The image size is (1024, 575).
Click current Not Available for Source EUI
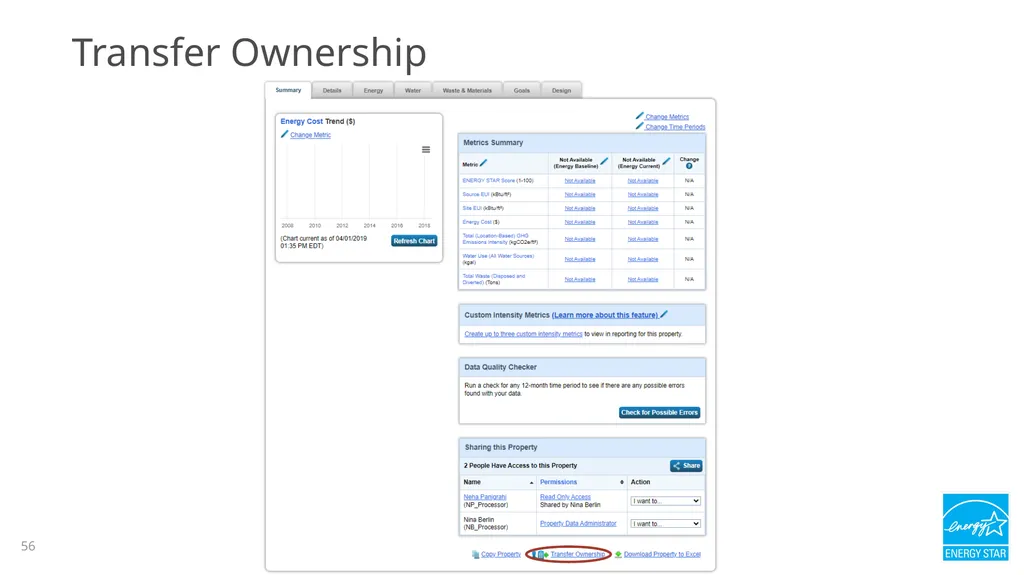[x=643, y=195]
